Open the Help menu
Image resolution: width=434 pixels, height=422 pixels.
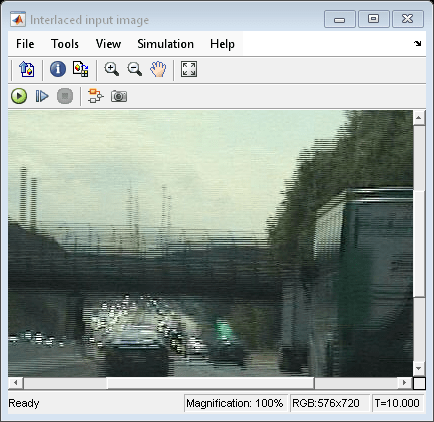(222, 44)
